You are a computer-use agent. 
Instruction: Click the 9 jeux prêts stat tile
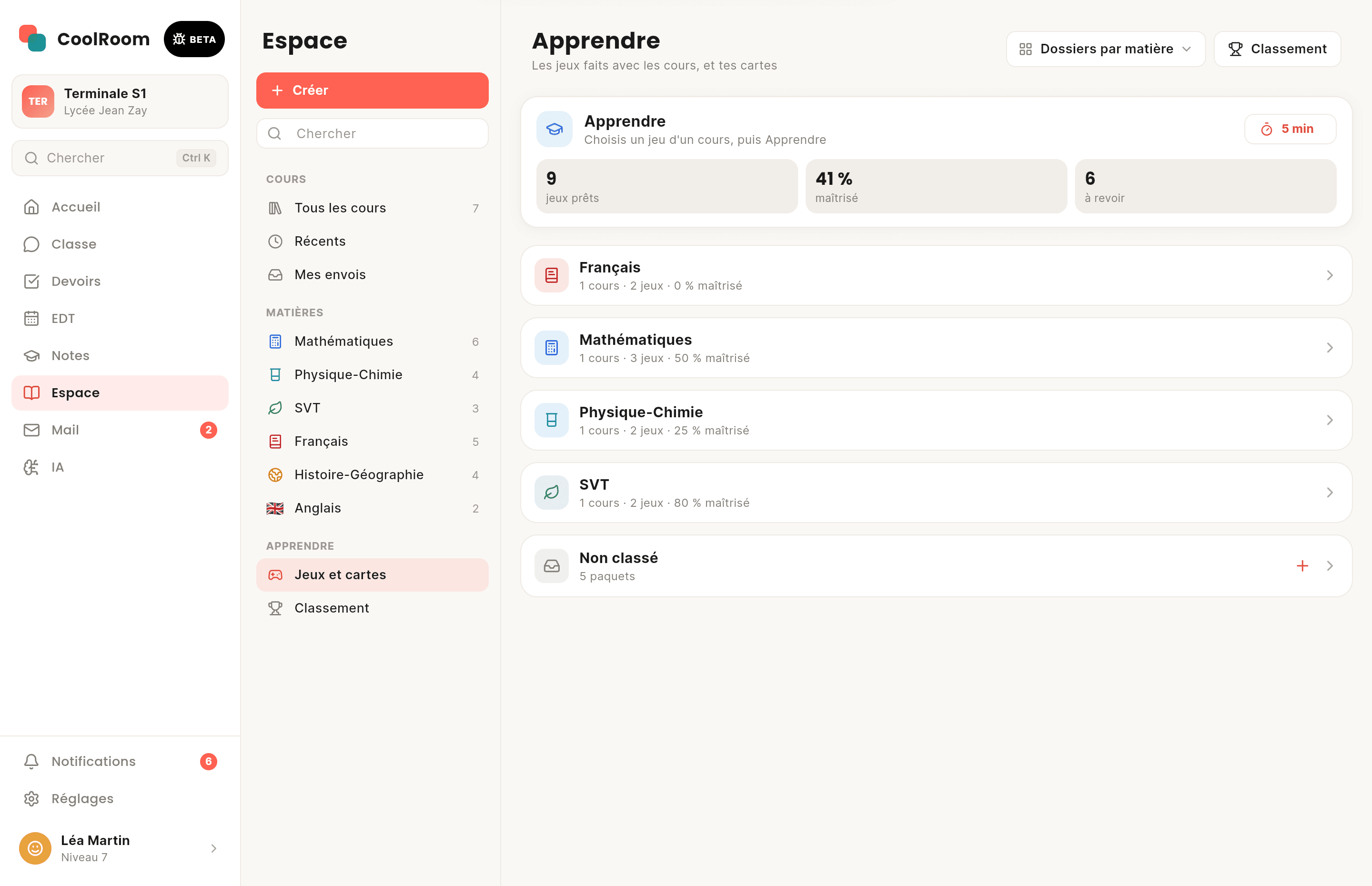coord(667,186)
